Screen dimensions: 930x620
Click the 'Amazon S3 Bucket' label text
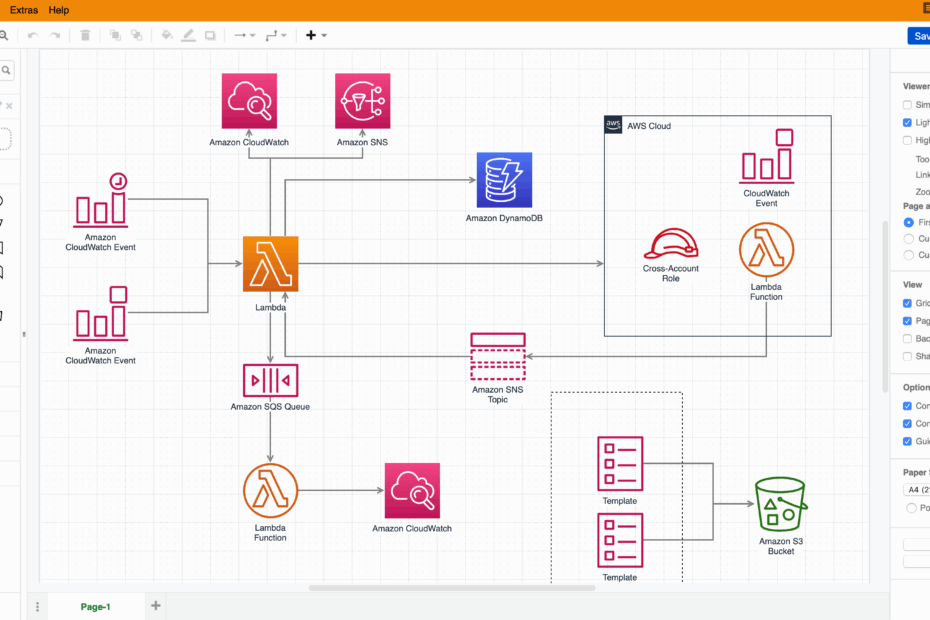point(781,546)
